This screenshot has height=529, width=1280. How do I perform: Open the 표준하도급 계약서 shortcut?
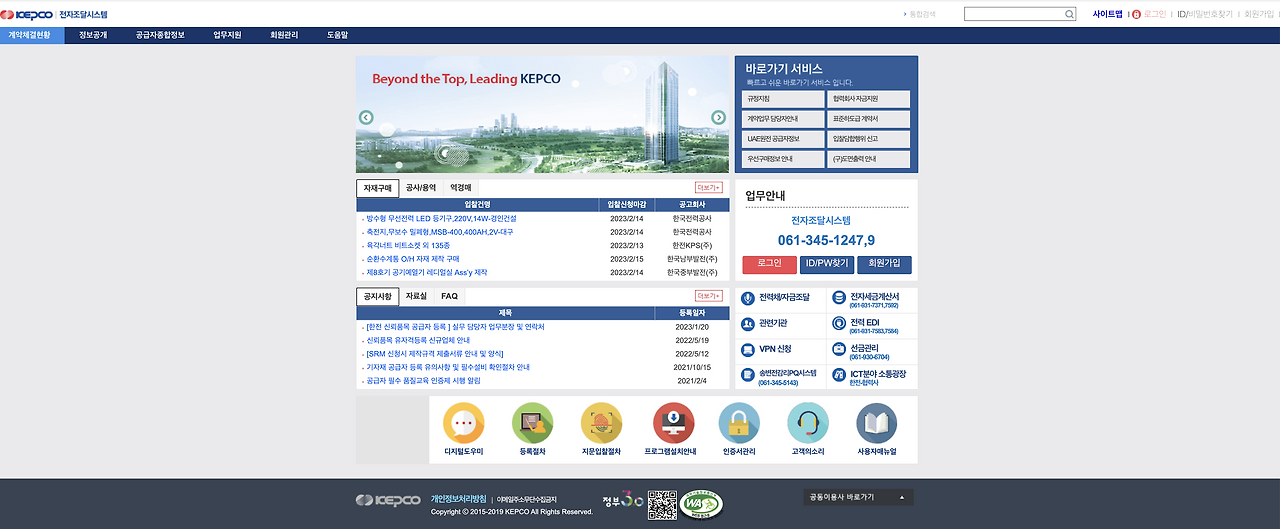(869, 119)
